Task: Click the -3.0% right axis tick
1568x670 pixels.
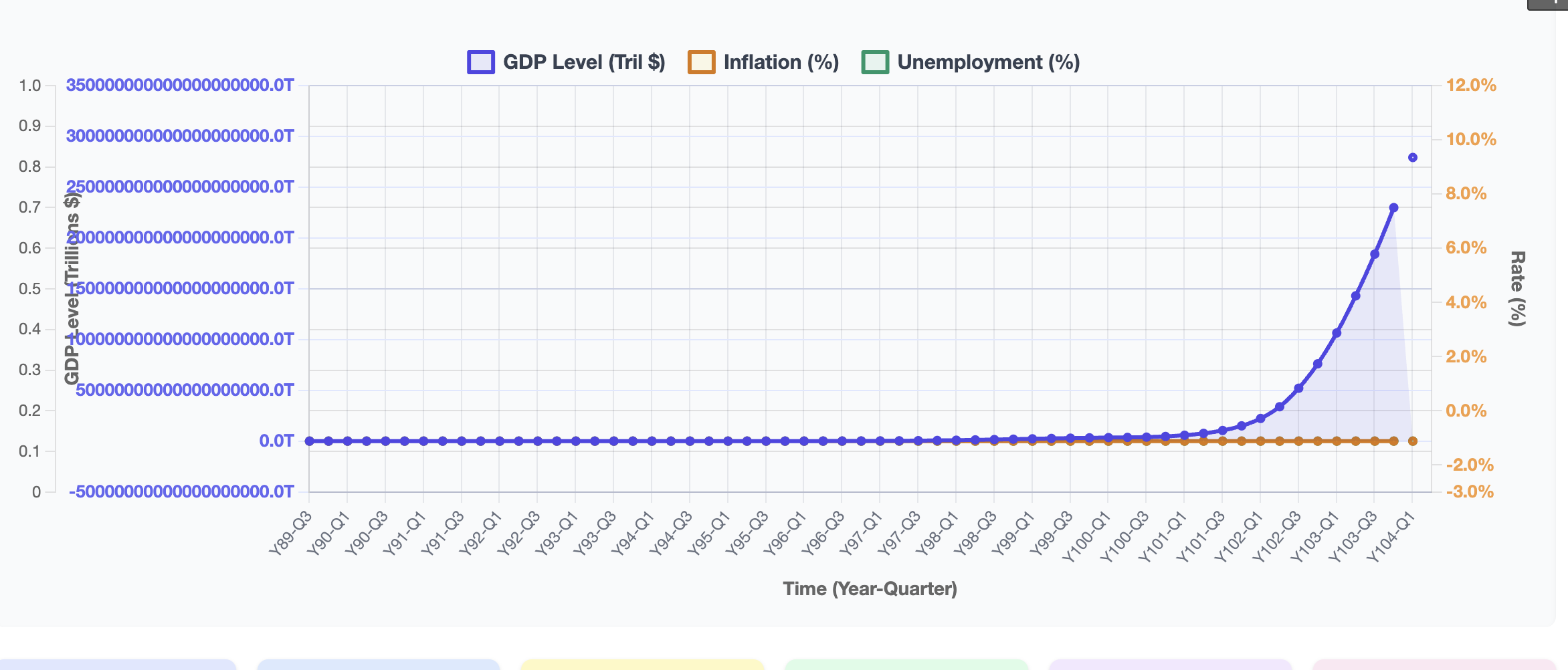Action: (1470, 492)
